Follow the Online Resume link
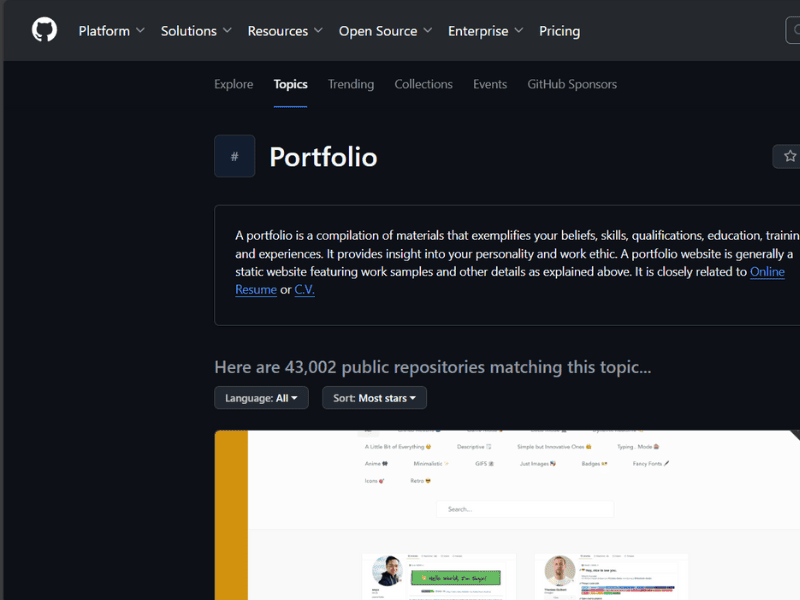 767,272
